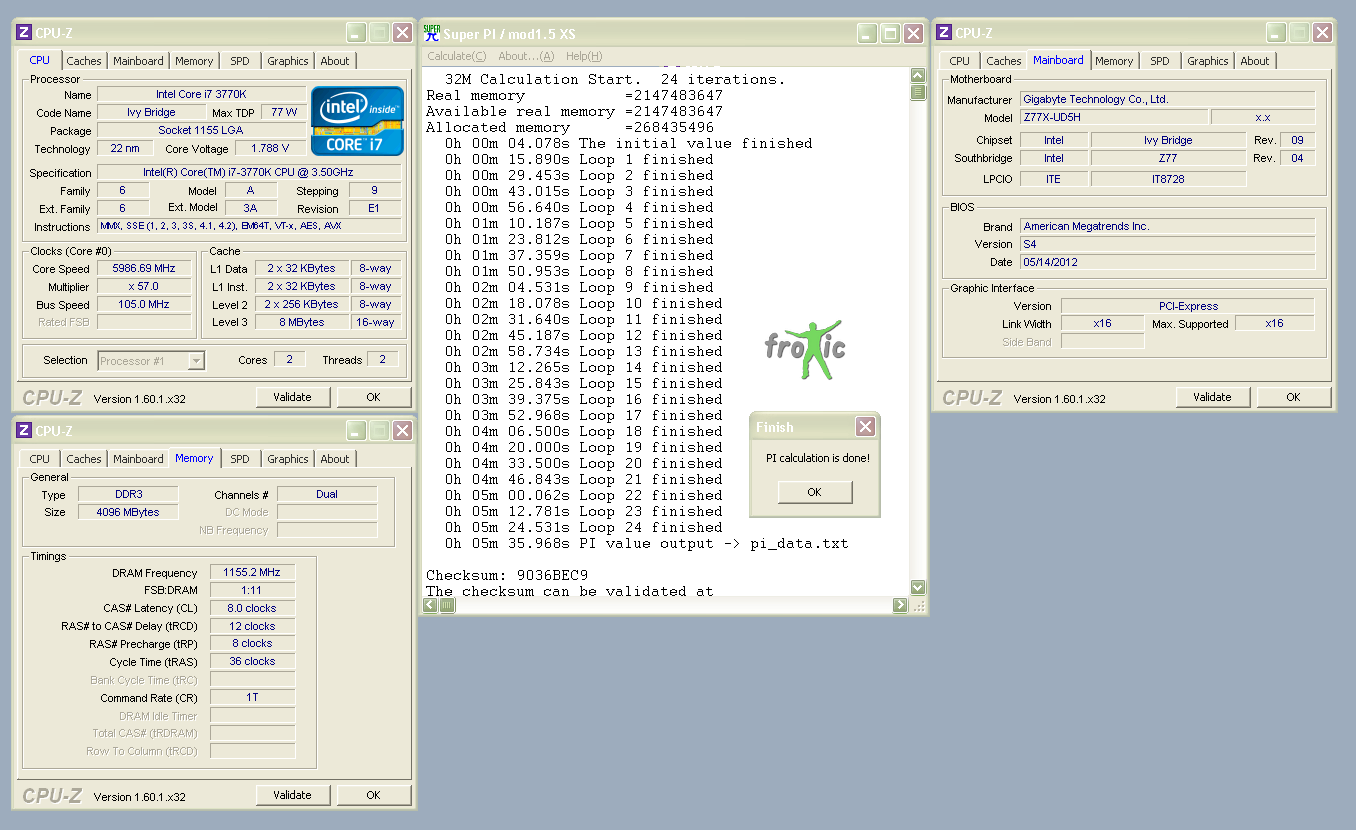Click OK in Memory CPU-Z window

click(x=373, y=795)
